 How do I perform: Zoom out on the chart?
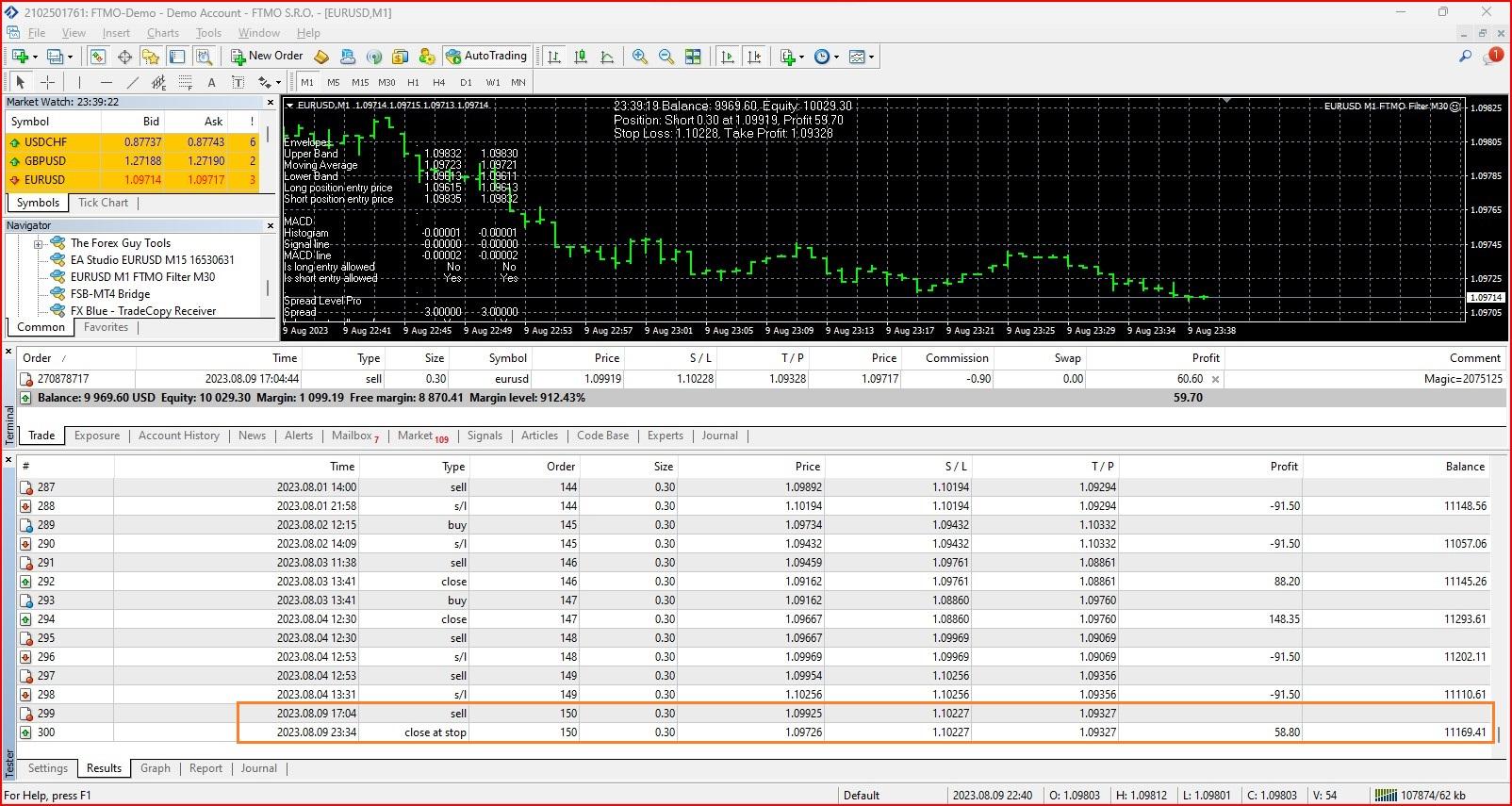pos(666,57)
